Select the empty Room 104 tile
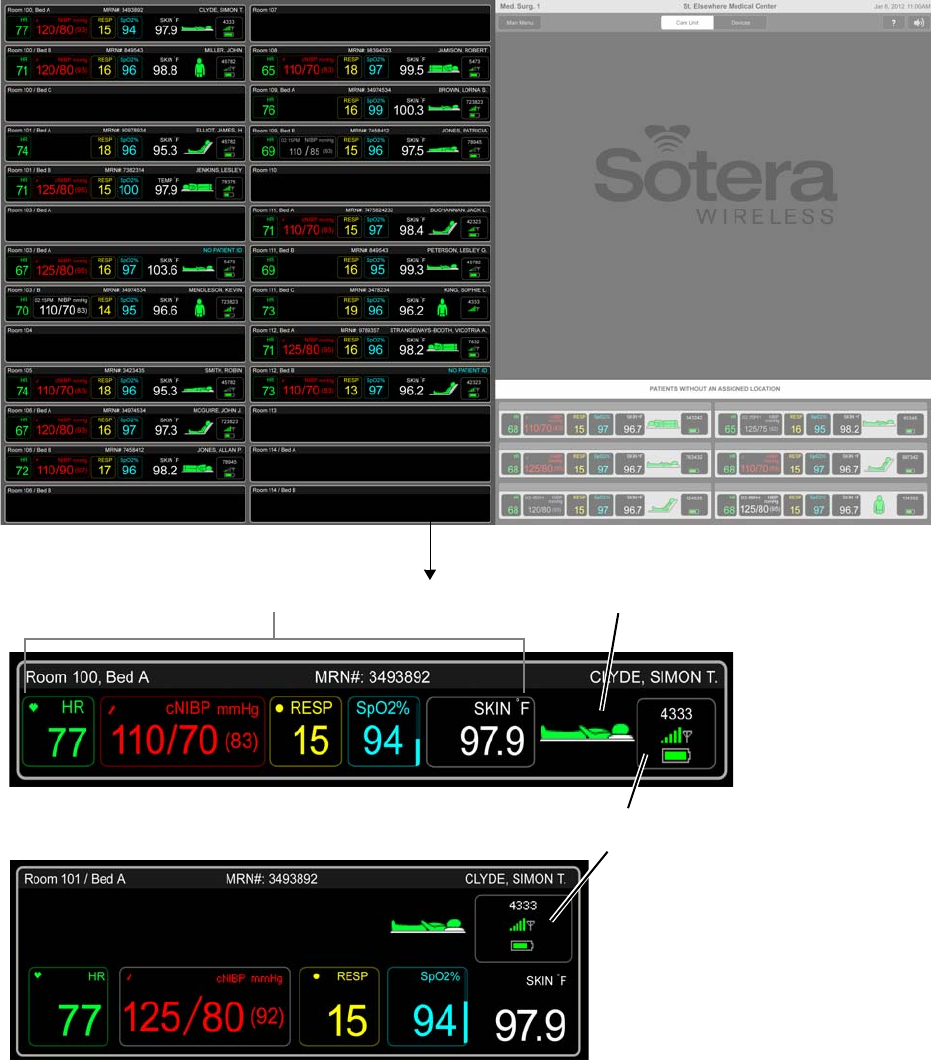The width and height of the screenshot is (931, 1060). [x=125, y=344]
